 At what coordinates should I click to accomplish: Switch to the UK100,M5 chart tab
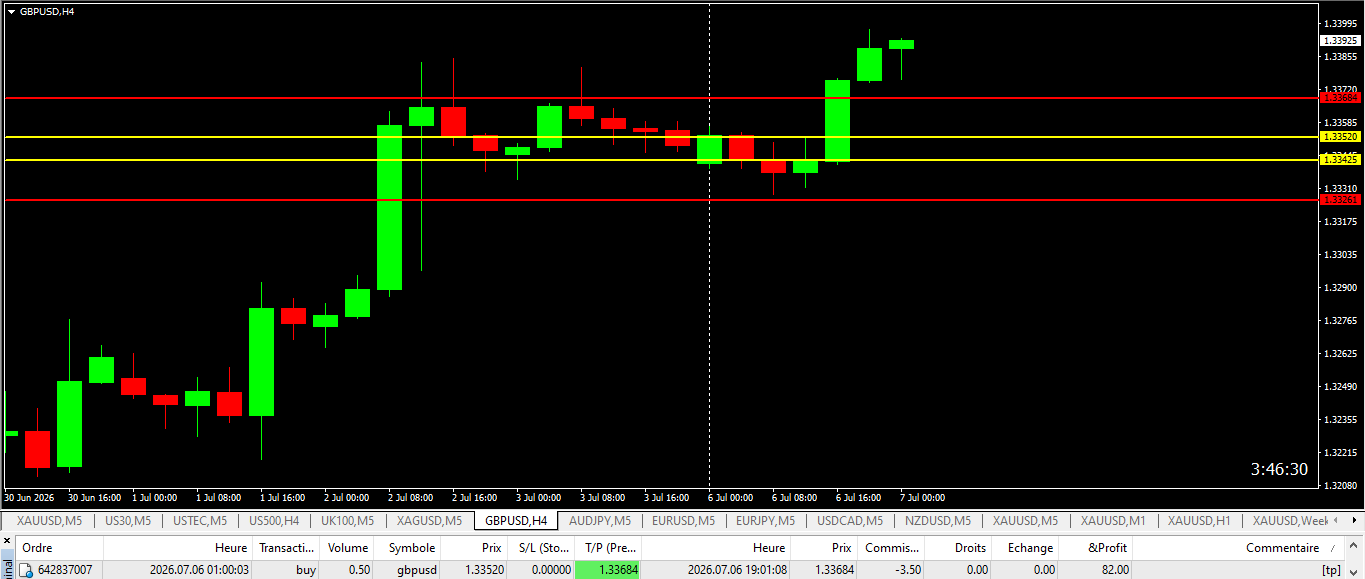click(x=346, y=521)
